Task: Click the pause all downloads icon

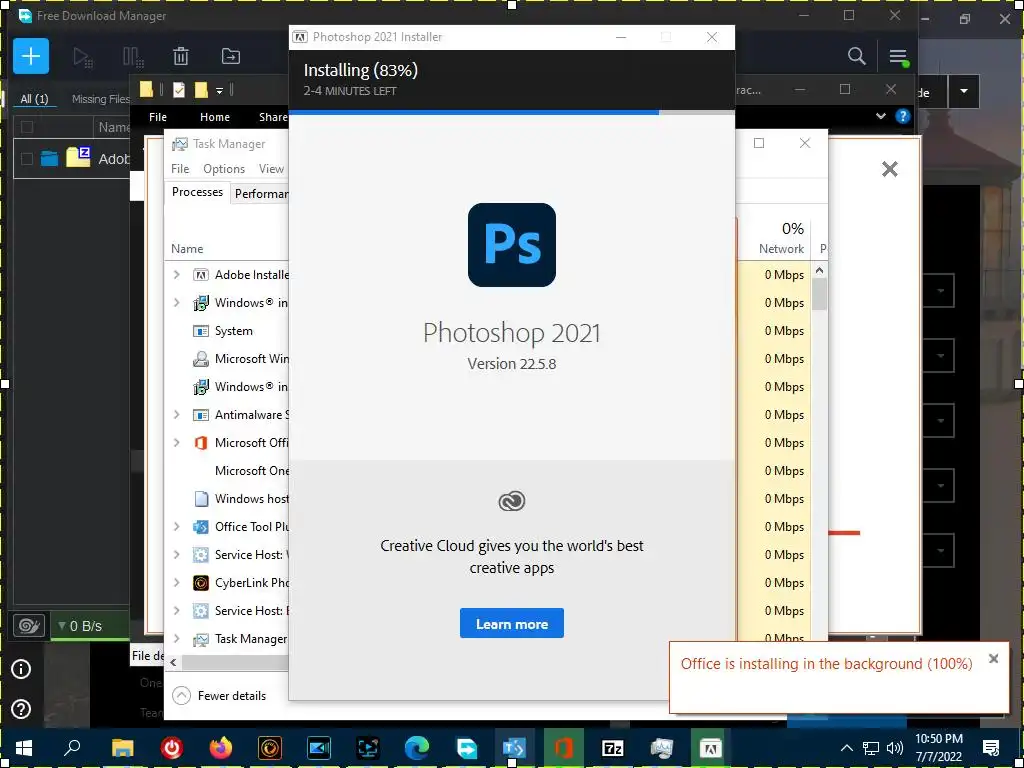Action: point(133,57)
